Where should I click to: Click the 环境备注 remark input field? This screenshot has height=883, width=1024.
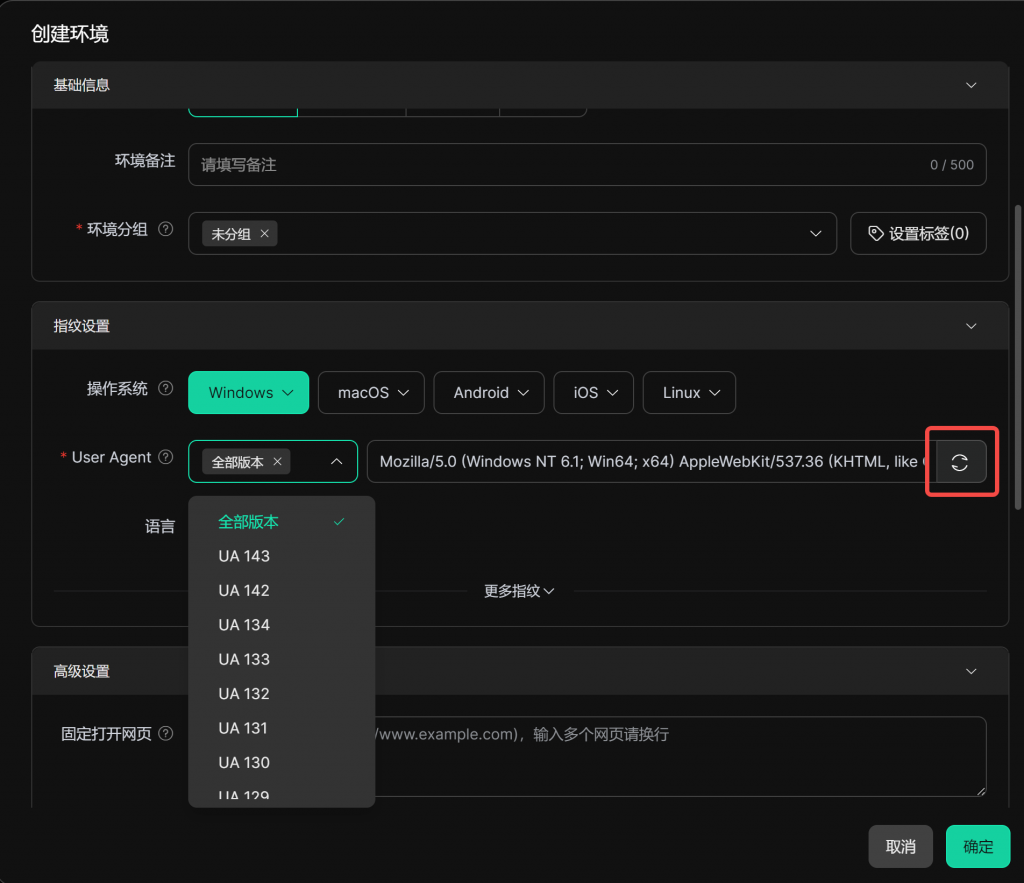pos(560,165)
